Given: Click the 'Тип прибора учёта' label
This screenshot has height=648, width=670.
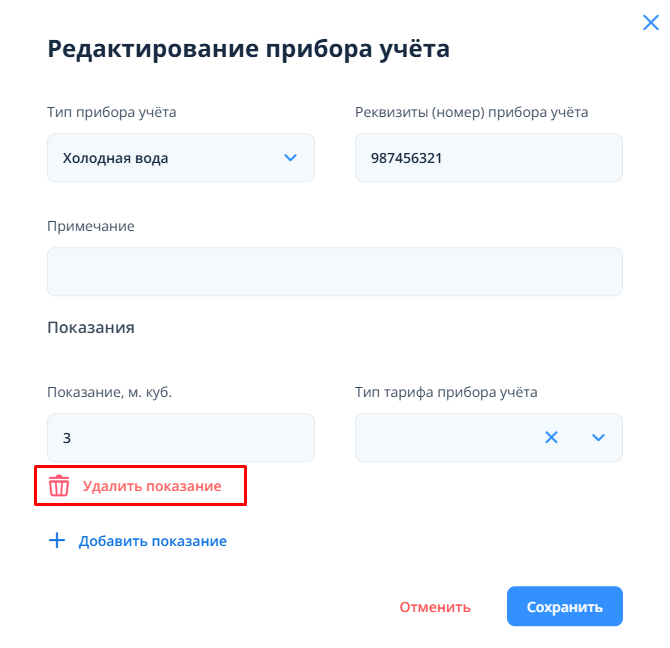Looking at the screenshot, I should pos(112,112).
